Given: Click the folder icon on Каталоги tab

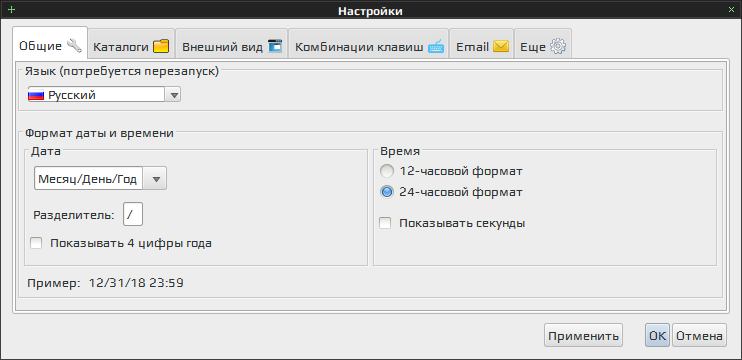Looking at the screenshot, I should point(161,46).
